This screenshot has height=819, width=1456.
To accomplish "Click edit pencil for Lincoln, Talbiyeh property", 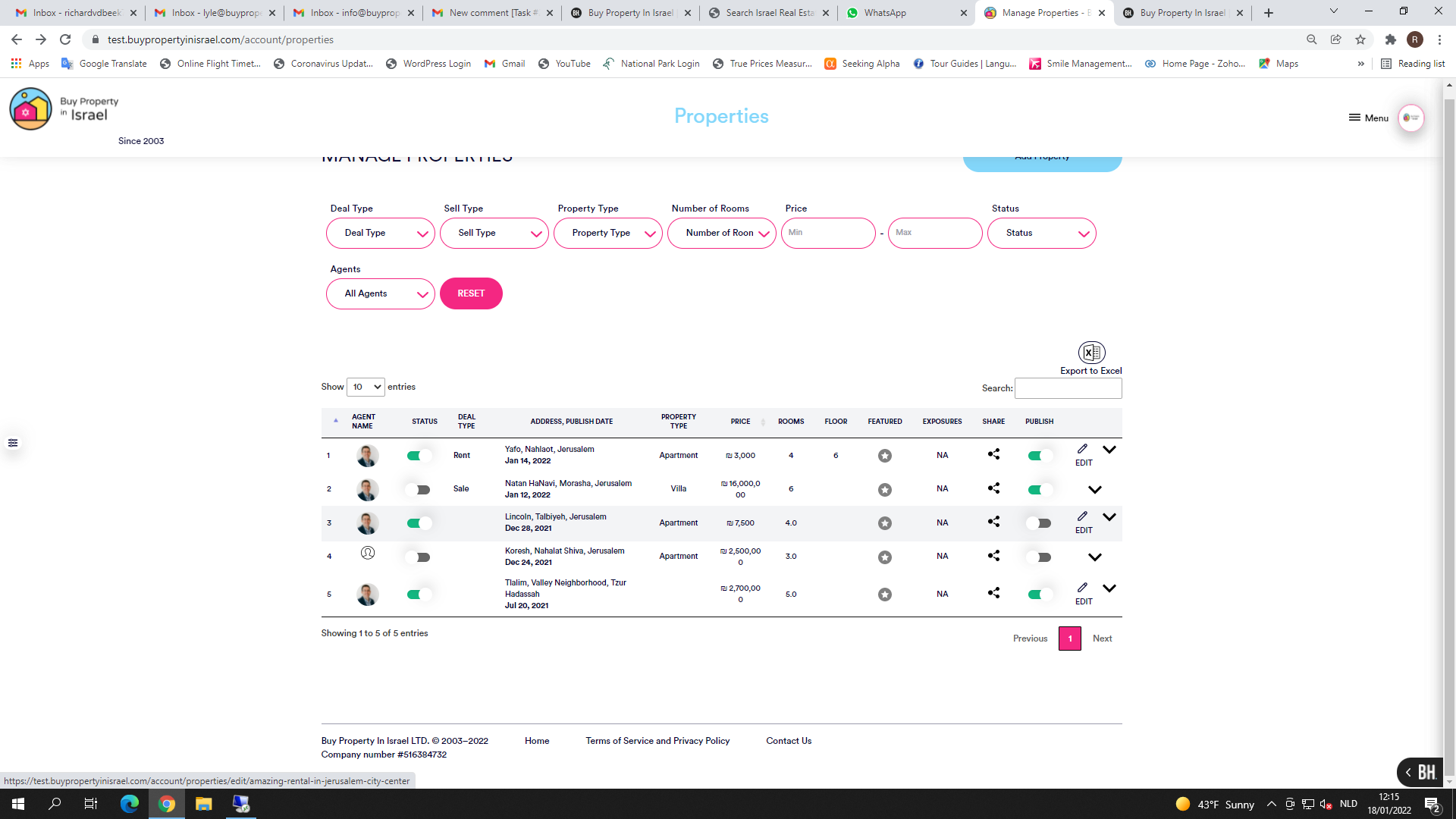I will point(1083,516).
